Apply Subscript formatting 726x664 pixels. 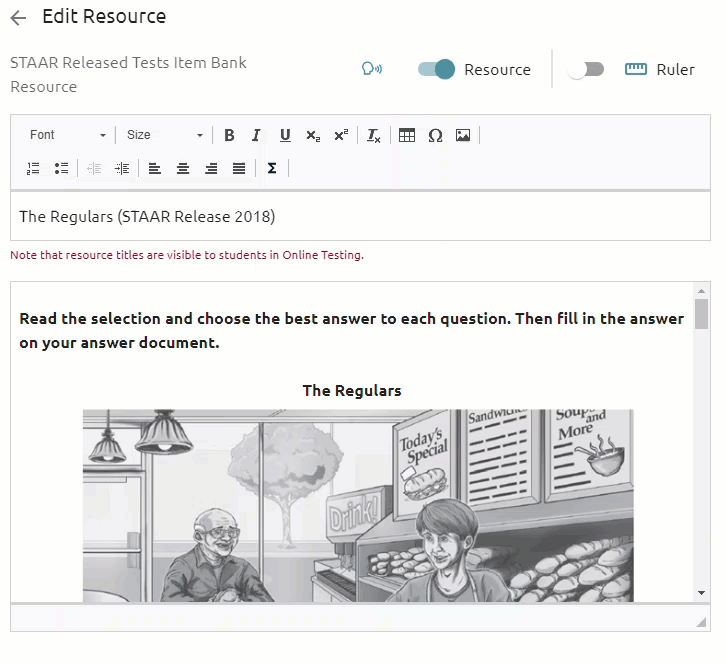[x=313, y=135]
